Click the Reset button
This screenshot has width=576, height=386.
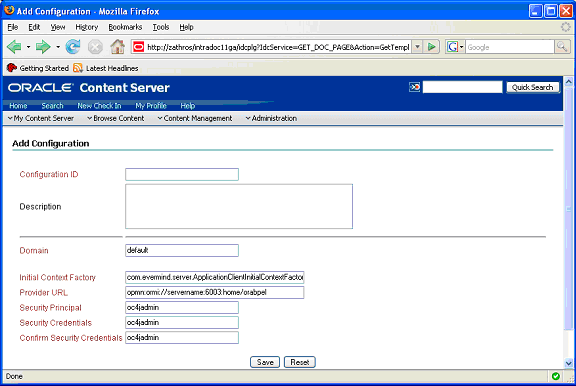pos(300,362)
